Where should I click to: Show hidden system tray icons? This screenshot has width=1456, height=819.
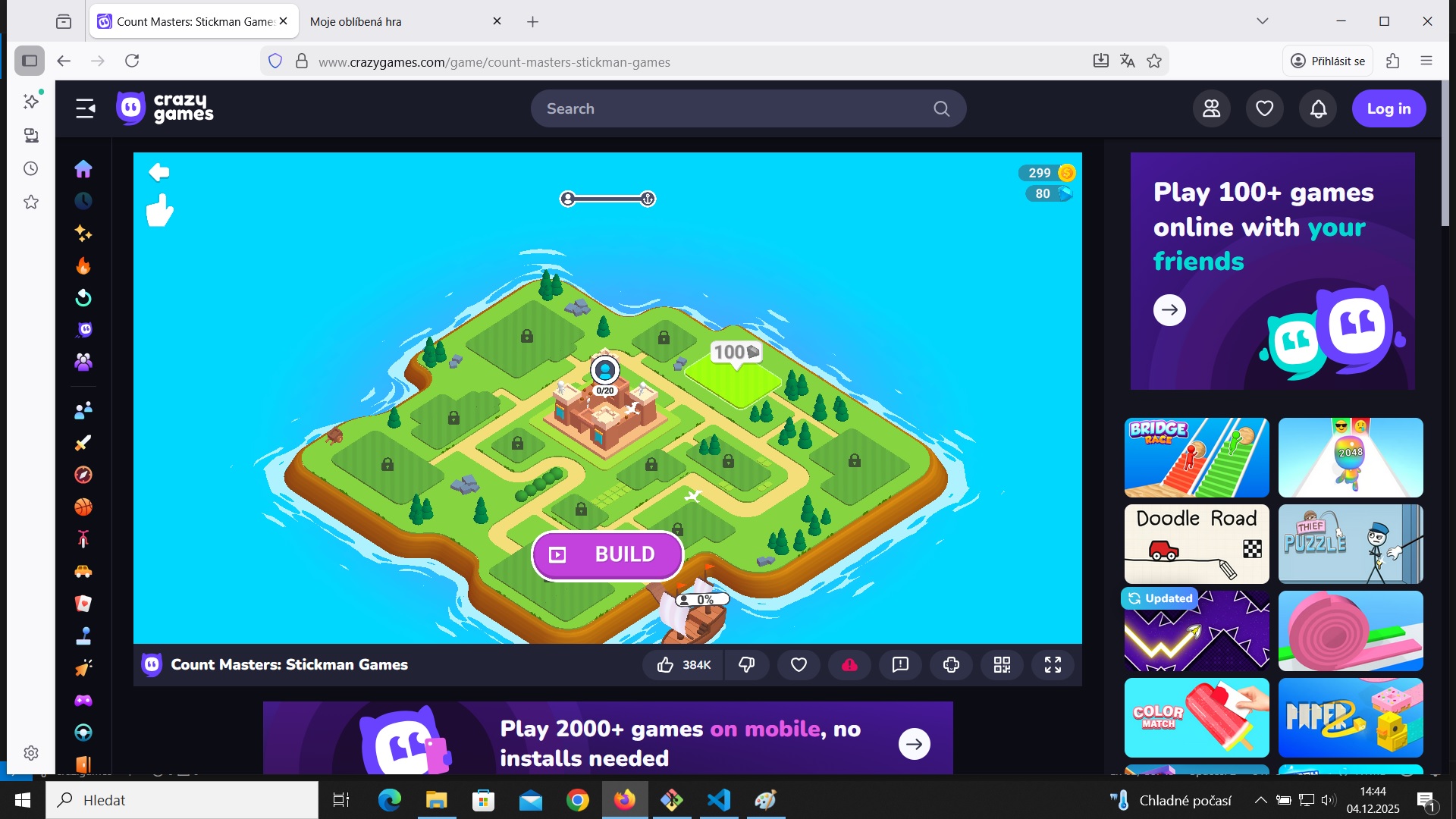click(1260, 800)
